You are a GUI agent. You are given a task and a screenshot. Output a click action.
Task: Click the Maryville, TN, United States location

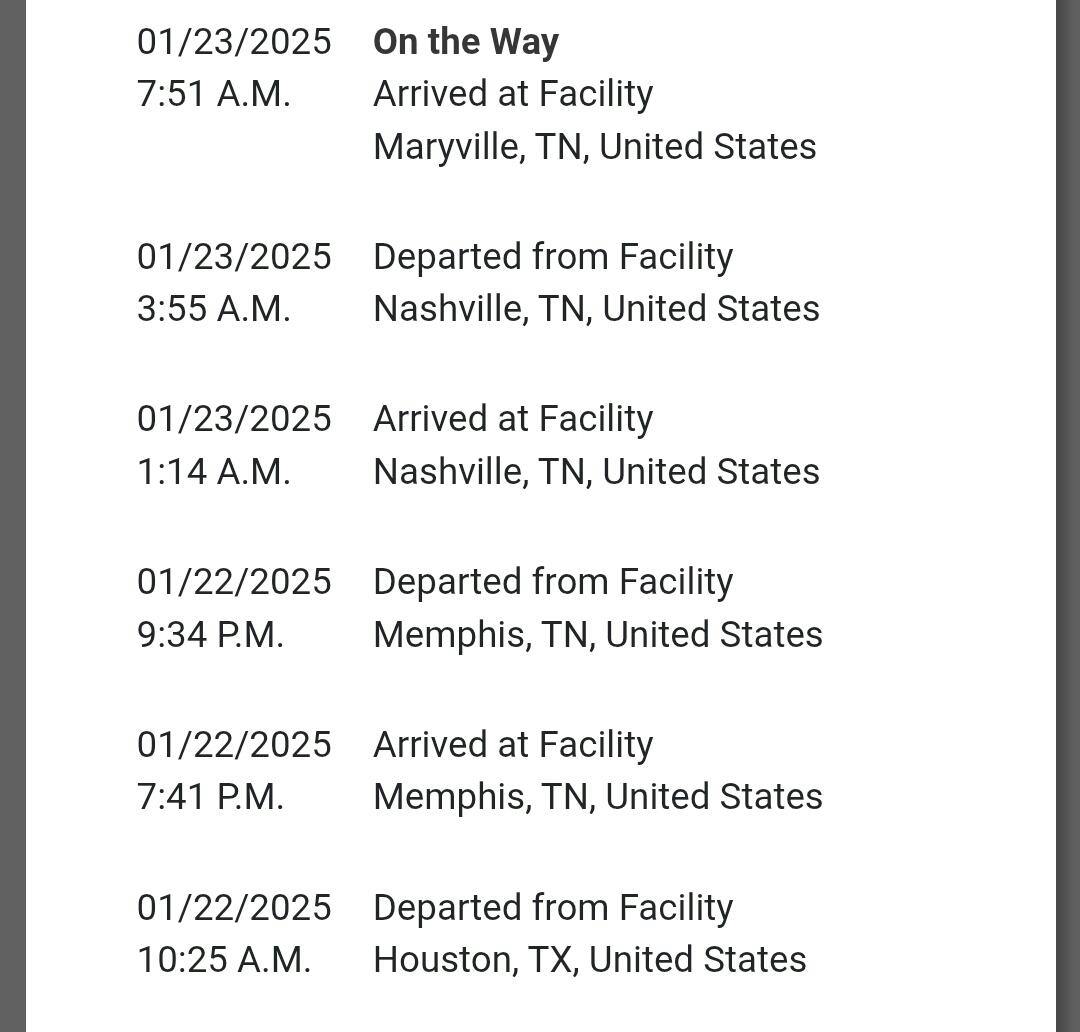click(x=594, y=147)
